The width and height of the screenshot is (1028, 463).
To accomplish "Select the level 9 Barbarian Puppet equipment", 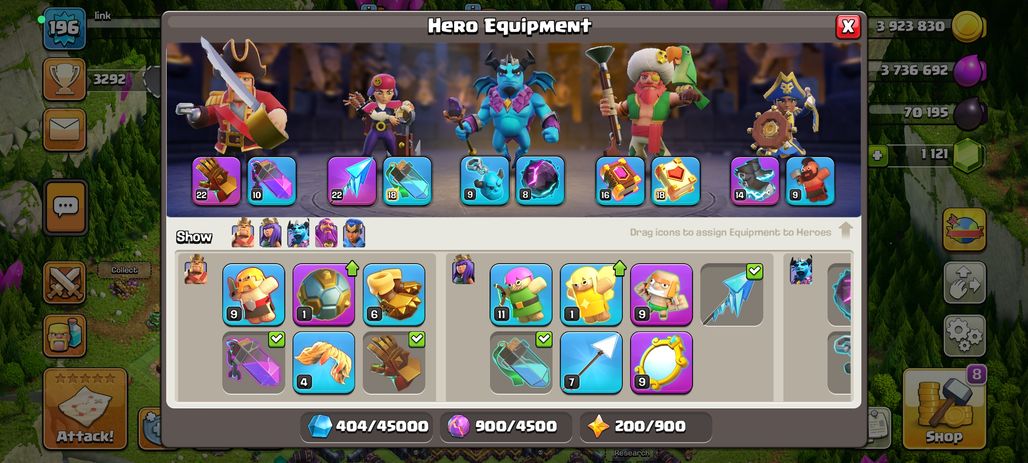I will (x=254, y=294).
